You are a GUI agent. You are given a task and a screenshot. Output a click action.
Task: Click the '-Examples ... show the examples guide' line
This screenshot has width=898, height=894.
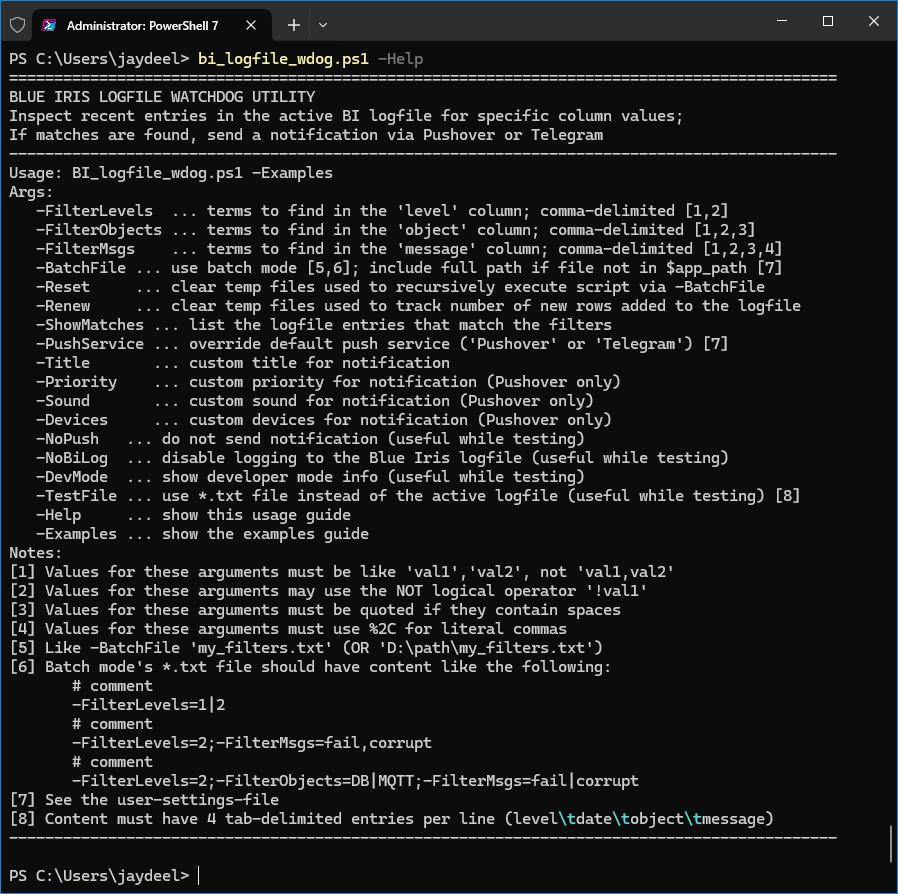point(202,534)
